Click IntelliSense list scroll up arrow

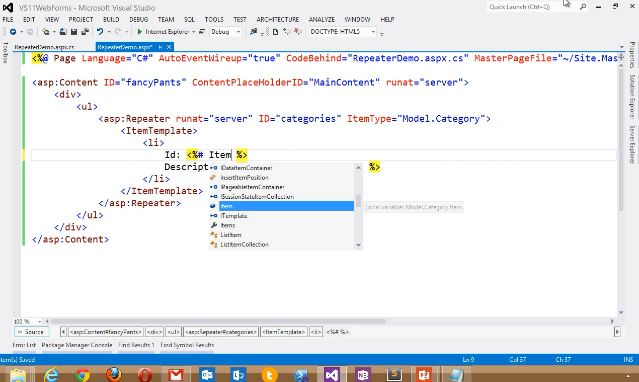358,167
